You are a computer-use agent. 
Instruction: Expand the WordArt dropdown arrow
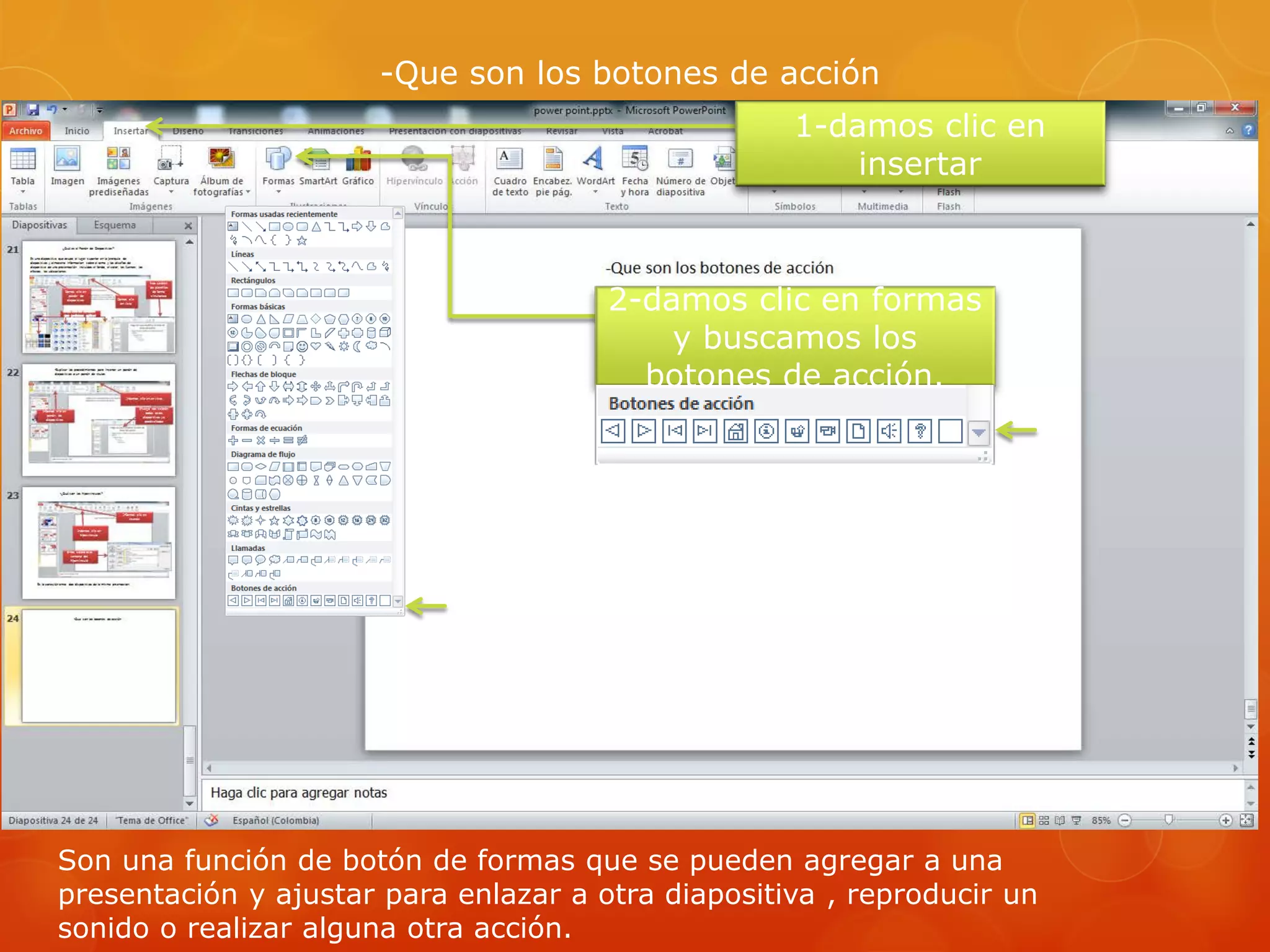[595, 192]
